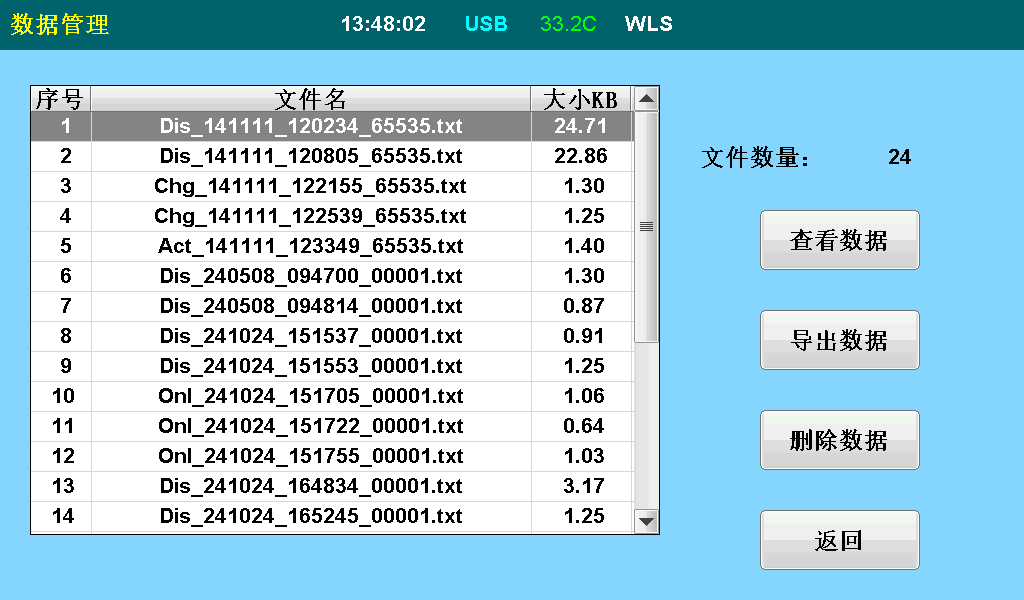Click the 大小KB column header

coord(581,98)
